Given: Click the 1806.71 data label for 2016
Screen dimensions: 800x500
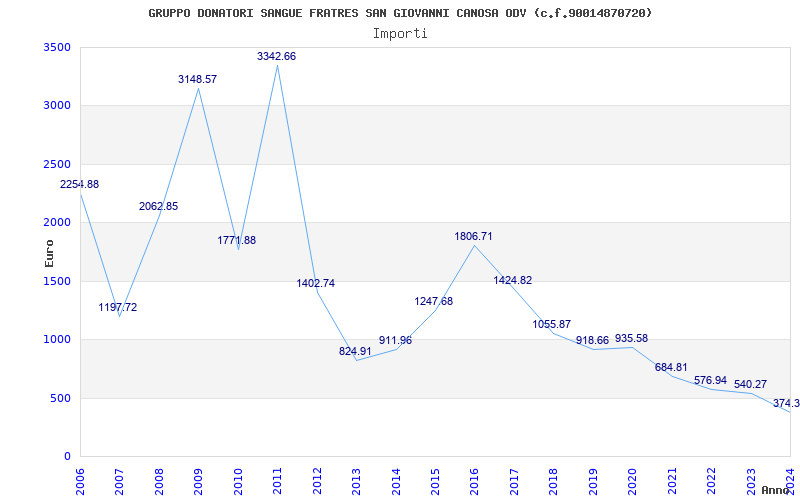Looking at the screenshot, I should (x=474, y=237).
